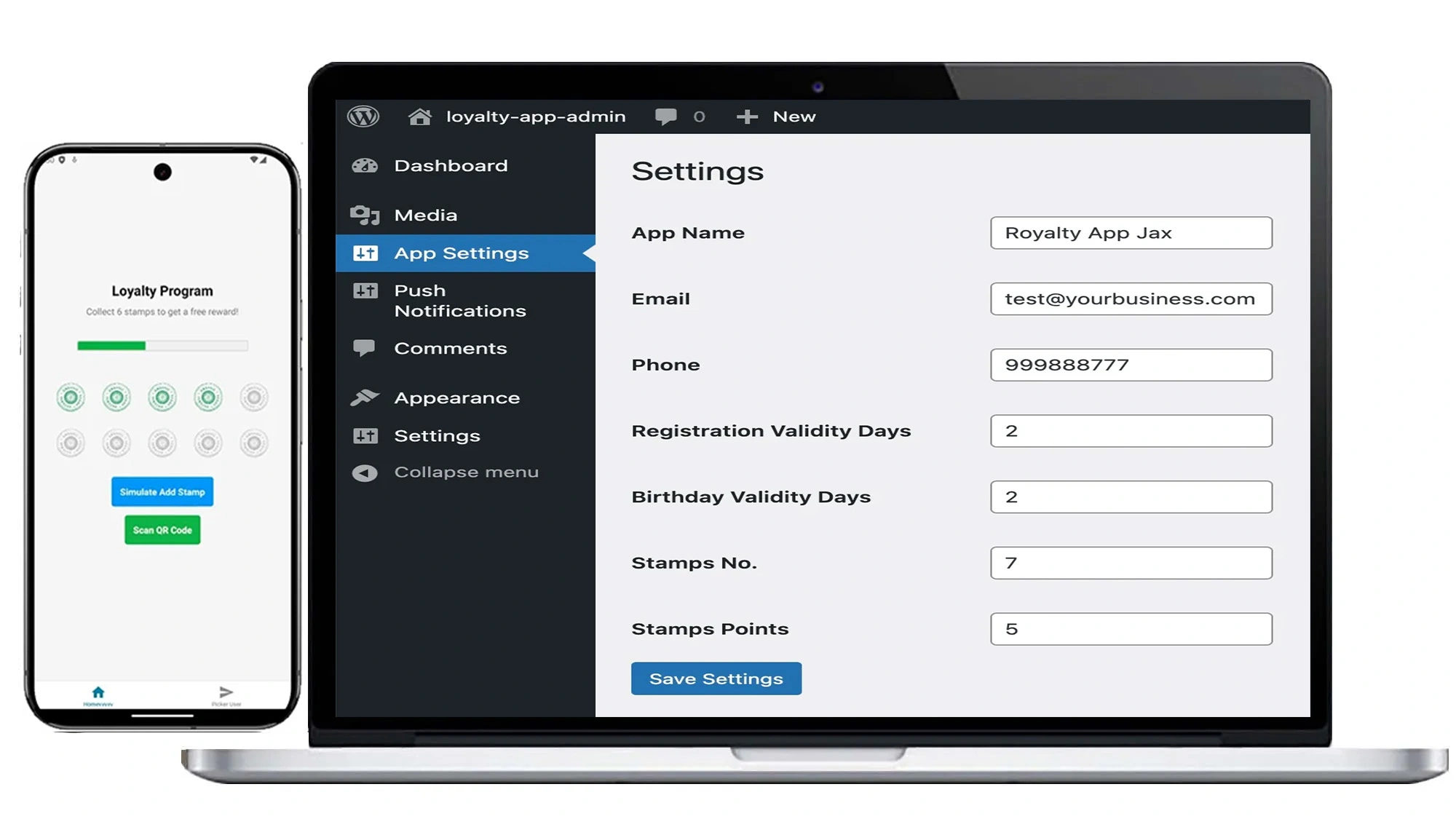This screenshot has height=819, width=1456.
Task: Tap Scan QR Code on phone
Action: 162,530
